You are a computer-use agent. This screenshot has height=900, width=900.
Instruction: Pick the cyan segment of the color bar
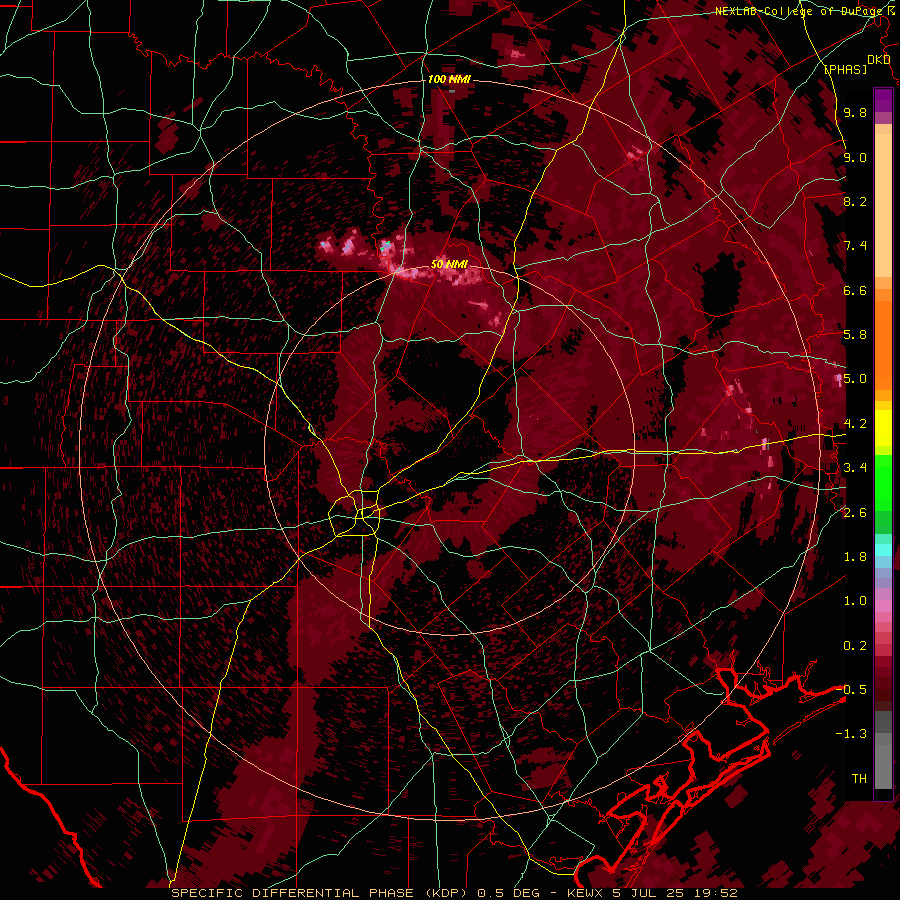click(x=883, y=550)
